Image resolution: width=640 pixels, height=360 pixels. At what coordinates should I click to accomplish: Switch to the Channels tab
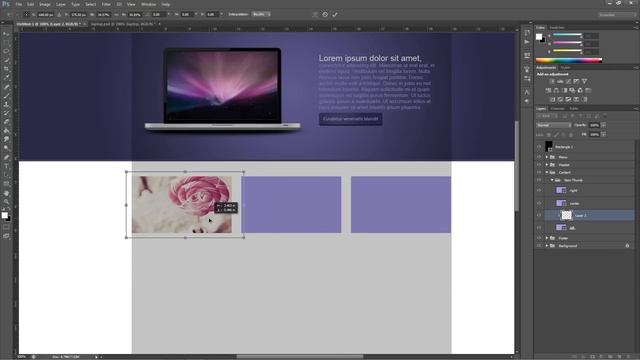557,109
